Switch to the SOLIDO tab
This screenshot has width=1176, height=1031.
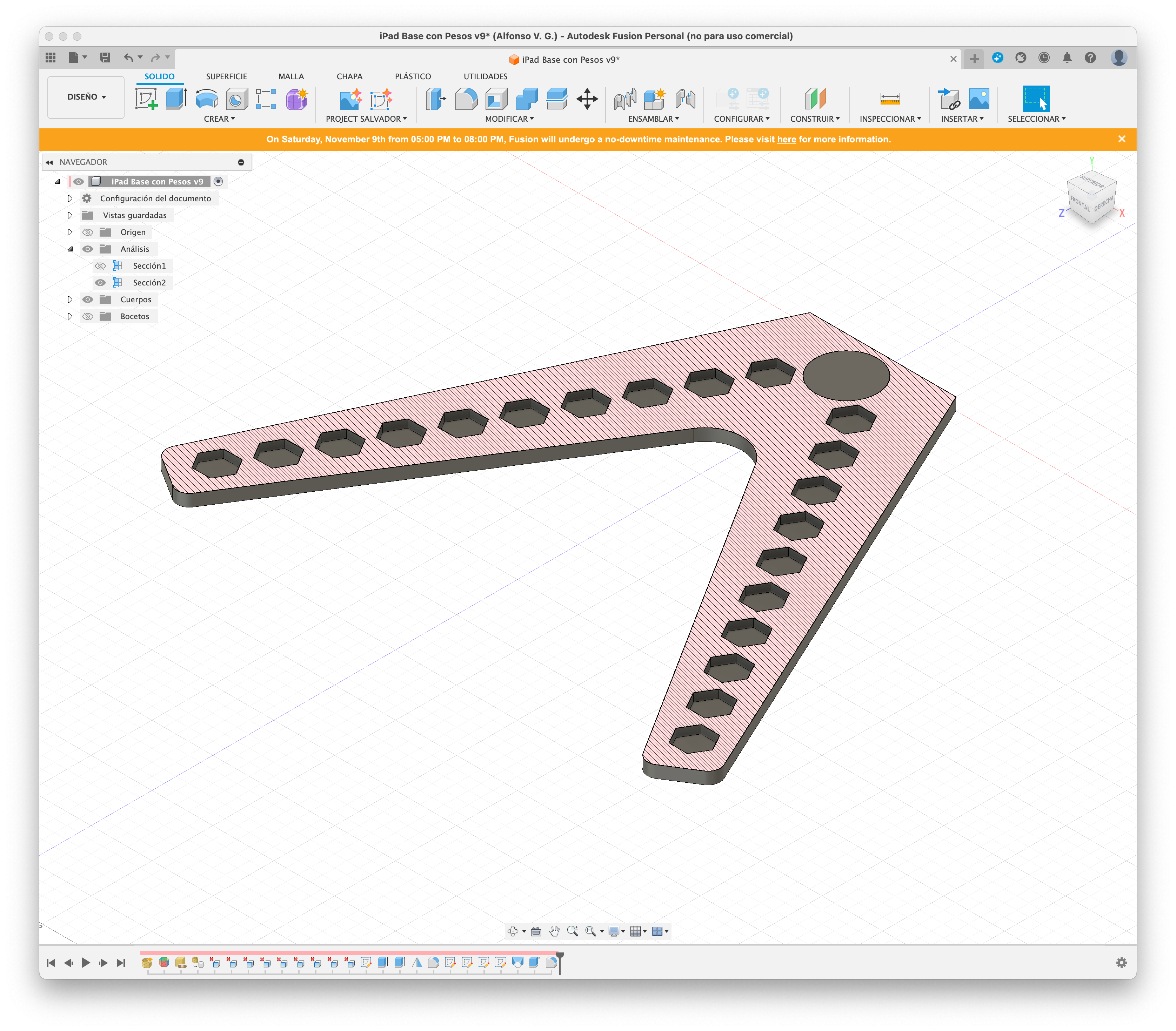[x=159, y=76]
